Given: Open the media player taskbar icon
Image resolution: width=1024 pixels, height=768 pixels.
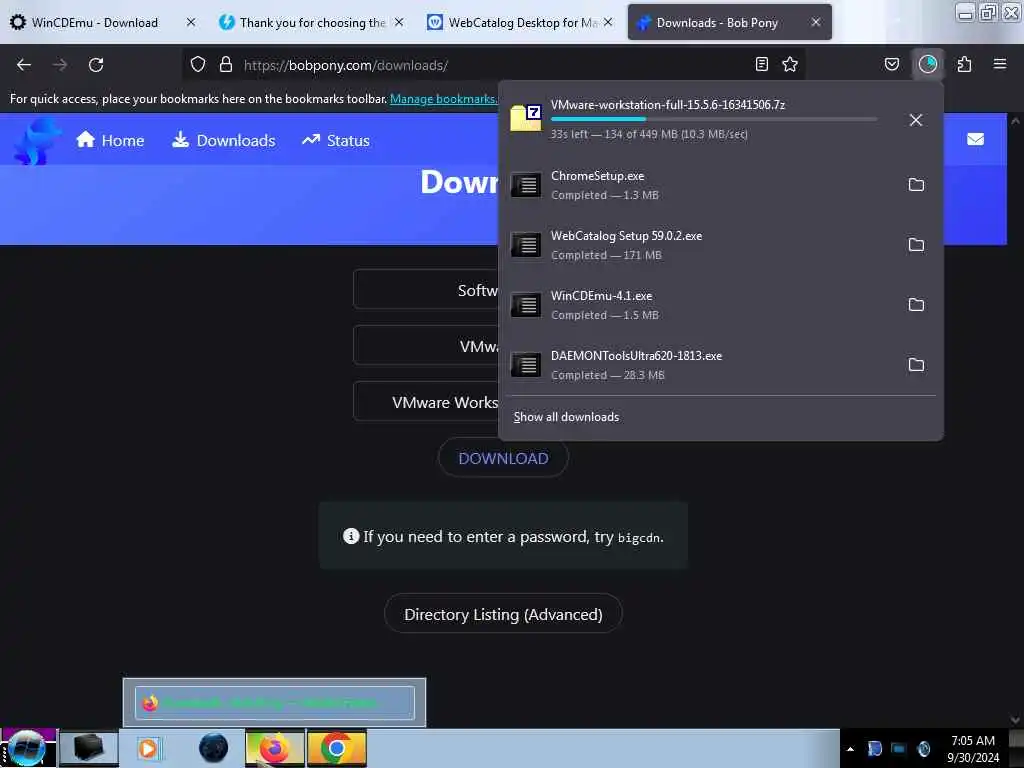Looking at the screenshot, I should pos(148,748).
